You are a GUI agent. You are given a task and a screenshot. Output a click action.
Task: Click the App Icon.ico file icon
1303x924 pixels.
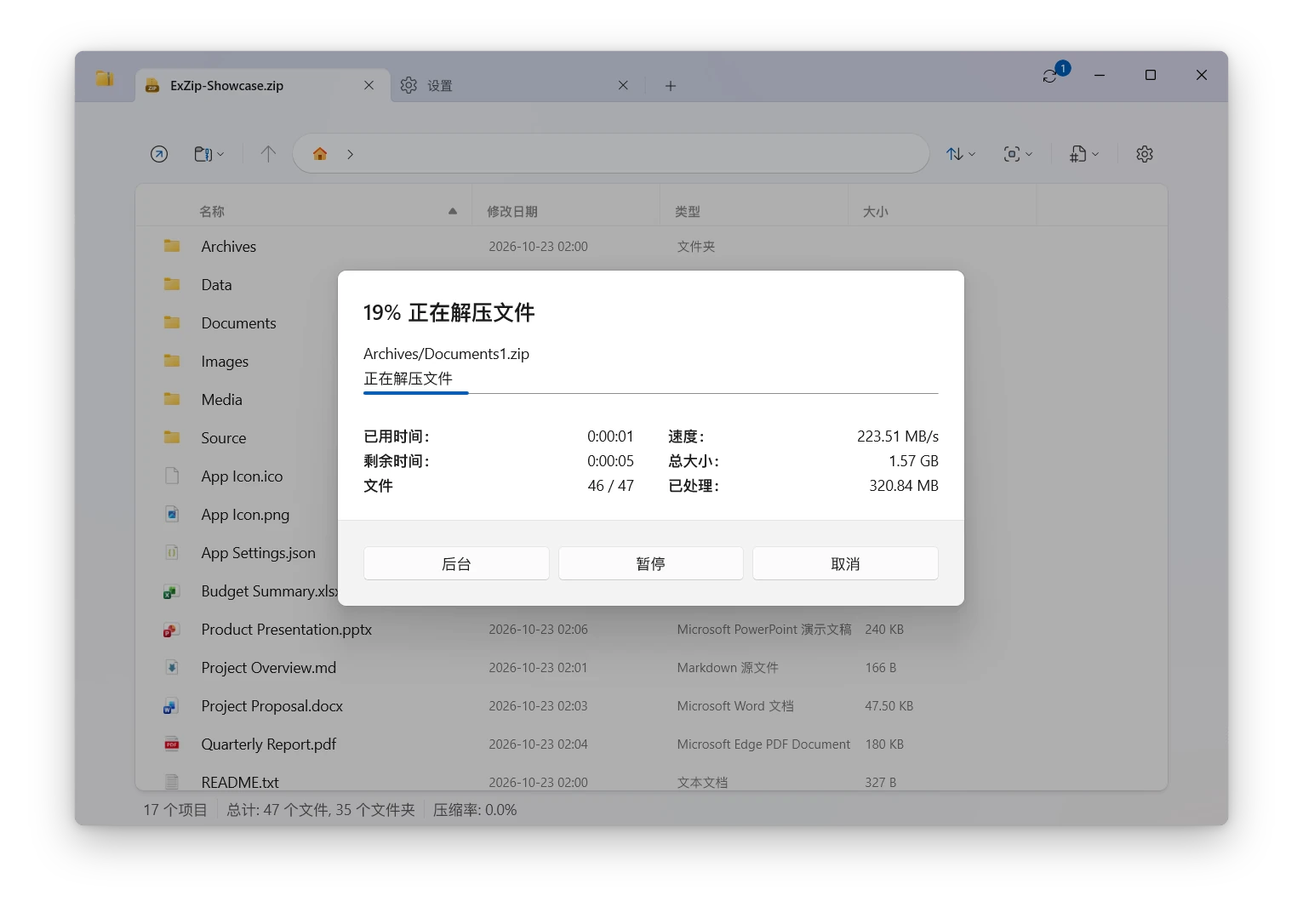pos(172,476)
